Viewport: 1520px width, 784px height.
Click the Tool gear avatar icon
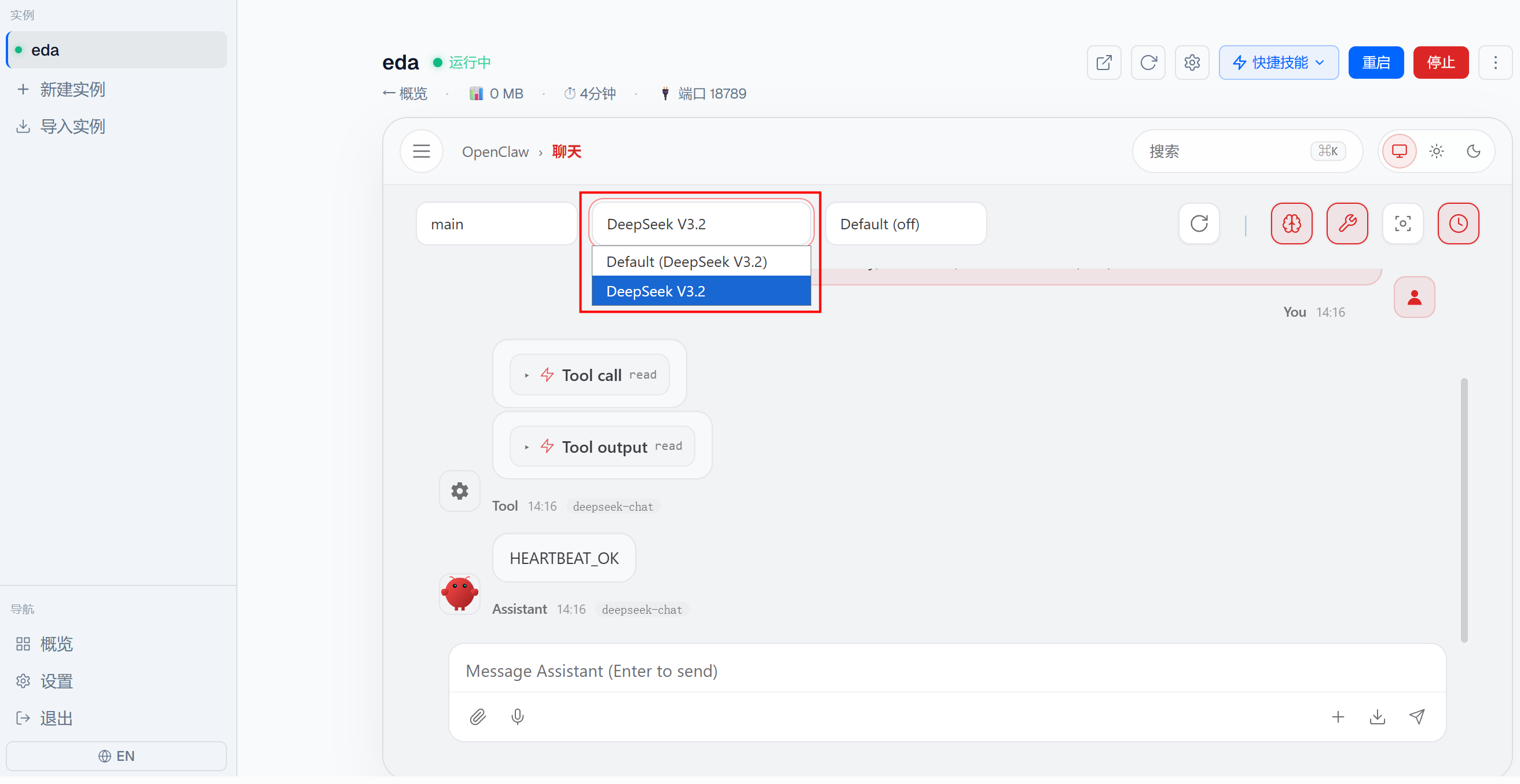460,491
